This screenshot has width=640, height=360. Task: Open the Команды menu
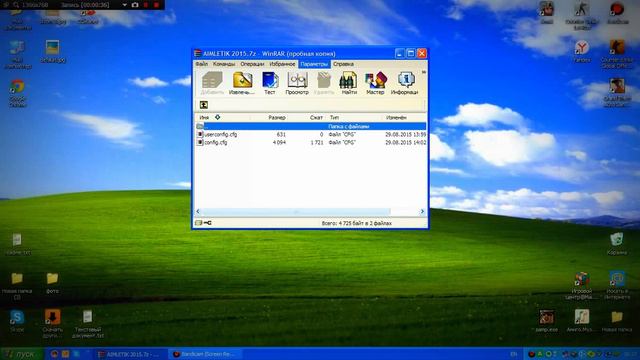click(224, 64)
